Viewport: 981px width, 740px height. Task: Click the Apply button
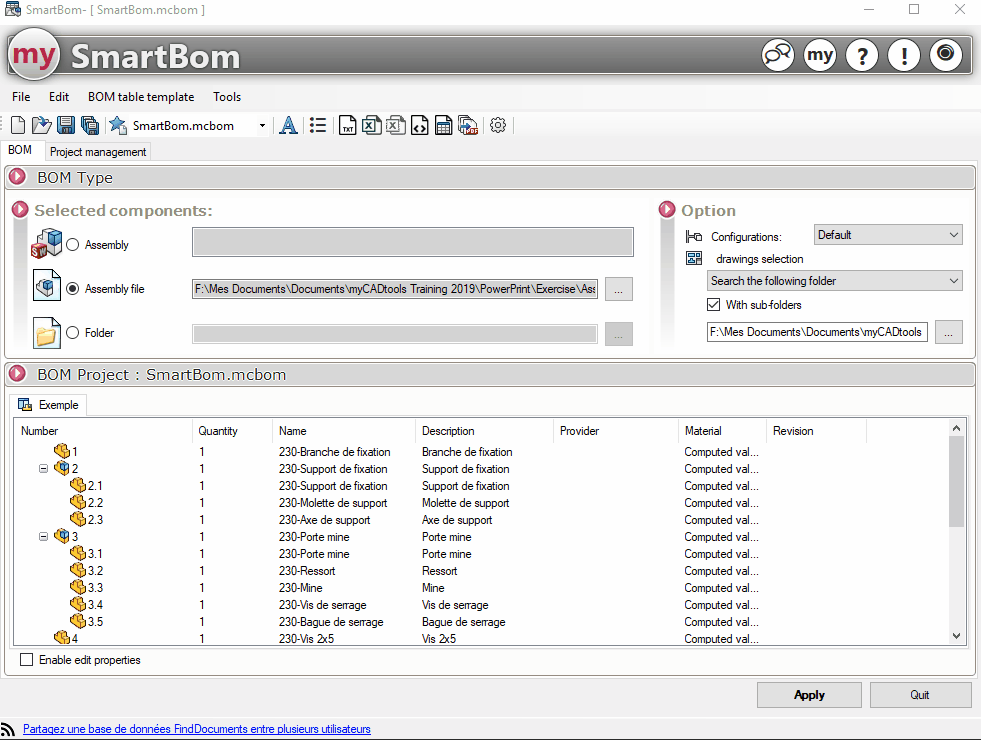coord(808,694)
